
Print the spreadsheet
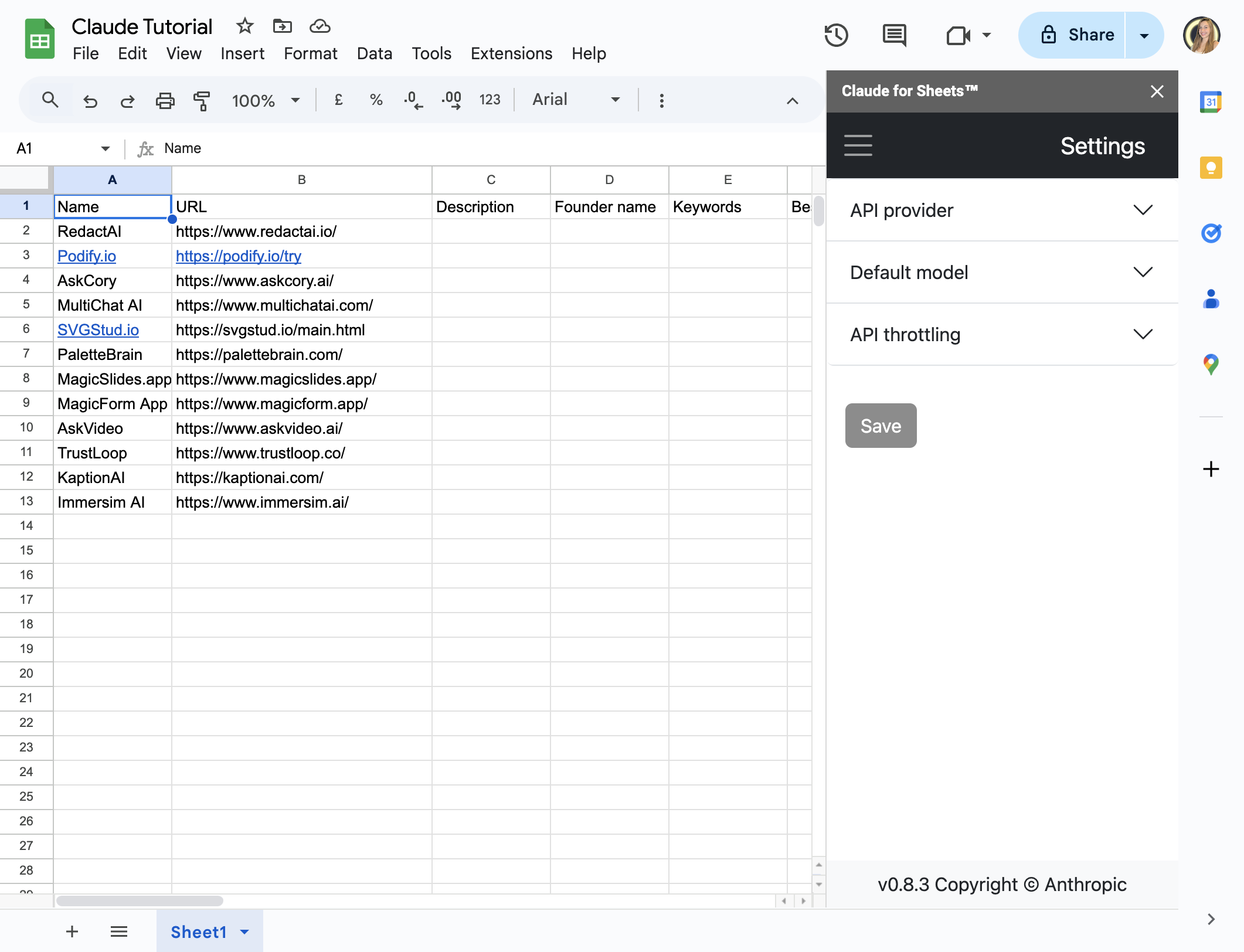pyautogui.click(x=165, y=101)
